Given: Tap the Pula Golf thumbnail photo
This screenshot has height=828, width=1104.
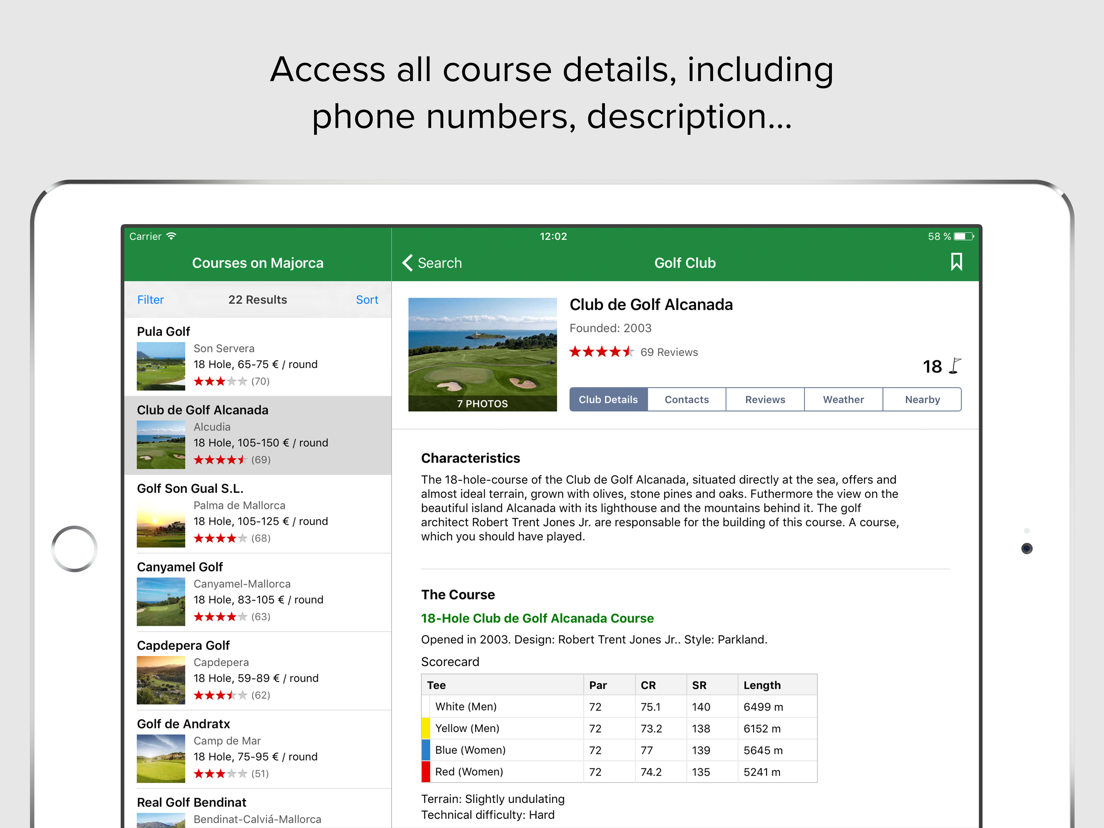Looking at the screenshot, I should [x=161, y=366].
